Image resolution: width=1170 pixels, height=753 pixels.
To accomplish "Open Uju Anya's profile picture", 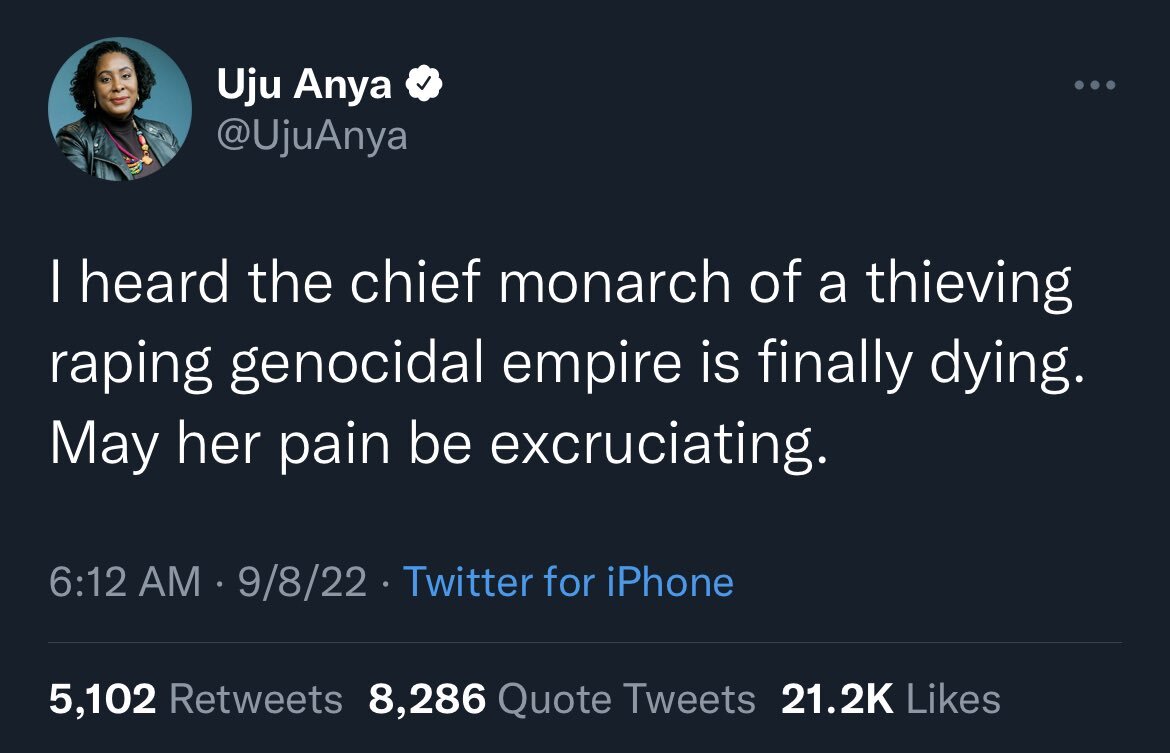I will coord(120,110).
